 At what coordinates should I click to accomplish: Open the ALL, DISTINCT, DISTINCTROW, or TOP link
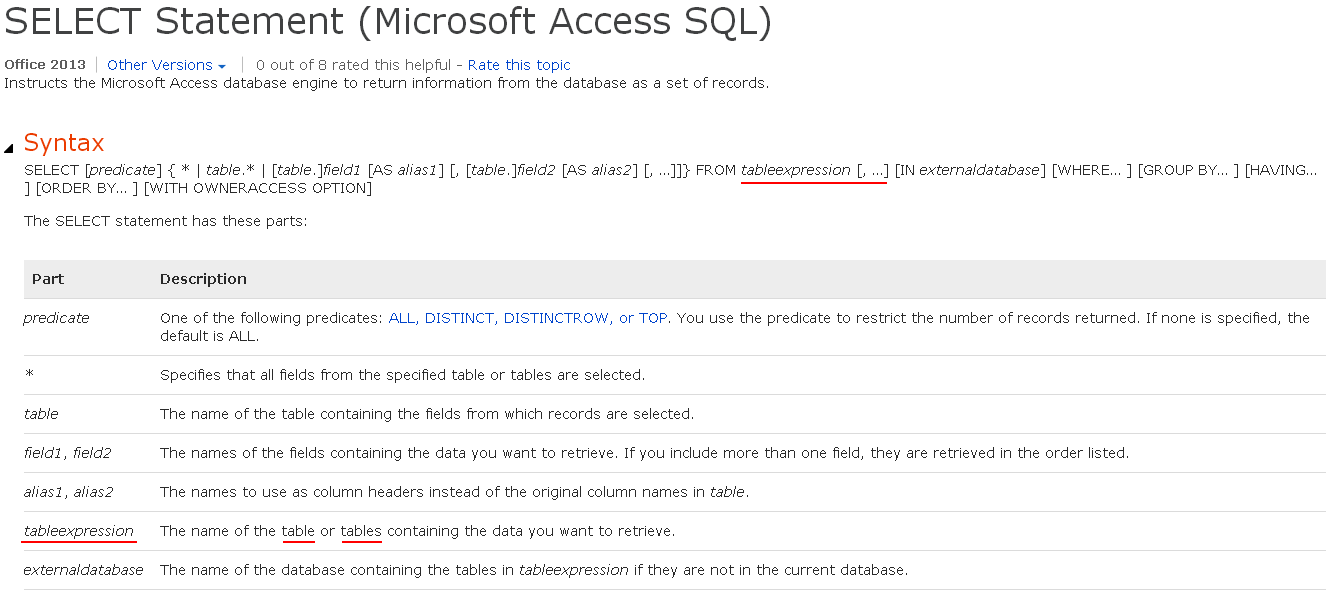(528, 318)
